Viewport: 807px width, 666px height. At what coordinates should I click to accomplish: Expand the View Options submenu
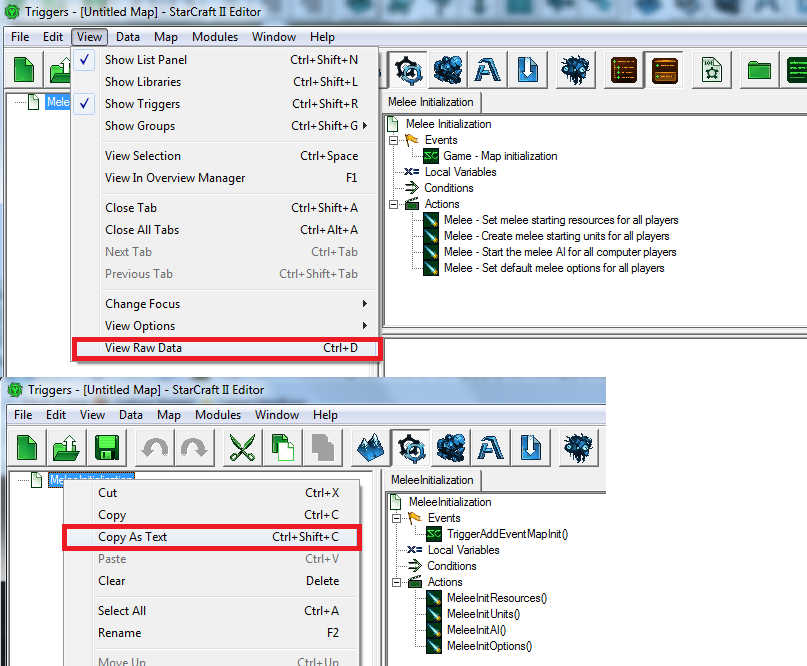(225, 326)
